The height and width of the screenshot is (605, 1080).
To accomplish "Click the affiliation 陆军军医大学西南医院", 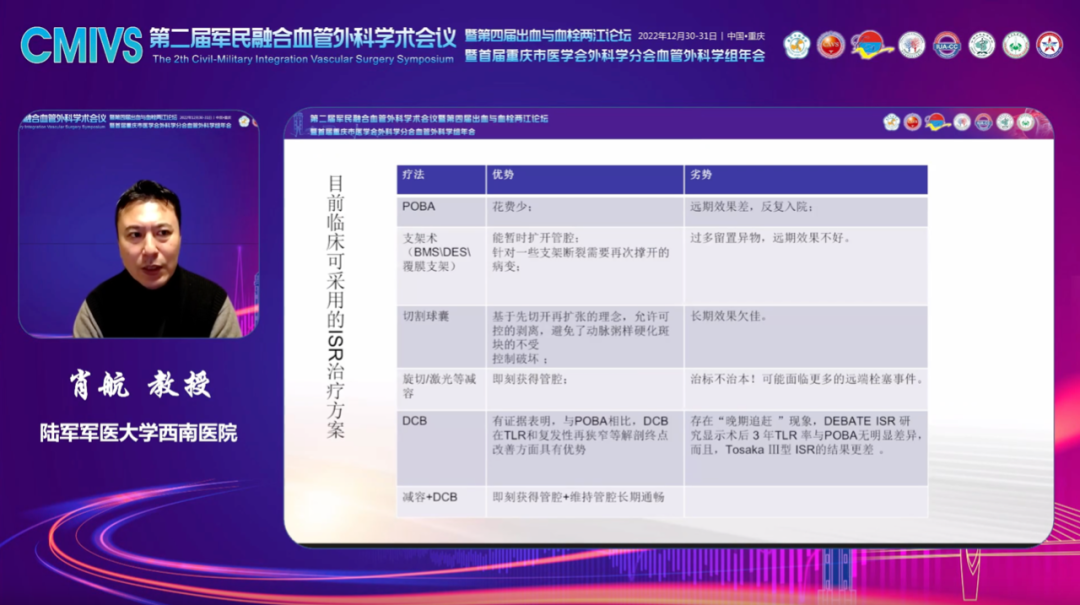I will coord(138,433).
